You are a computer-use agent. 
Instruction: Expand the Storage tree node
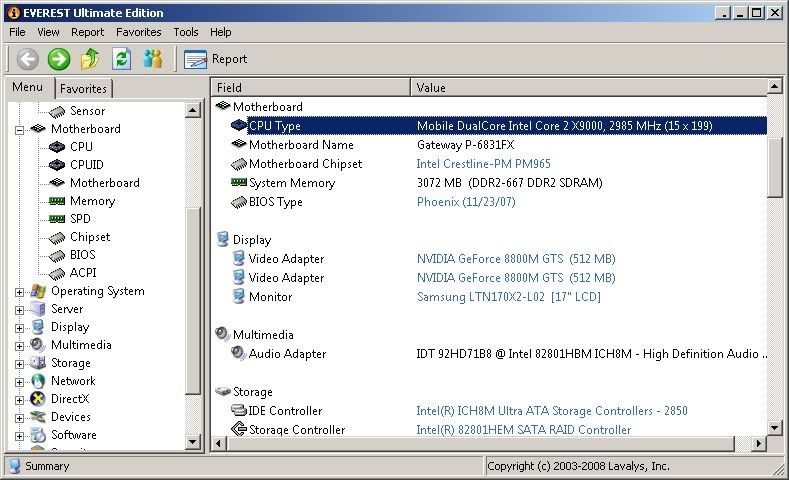pos(19,364)
